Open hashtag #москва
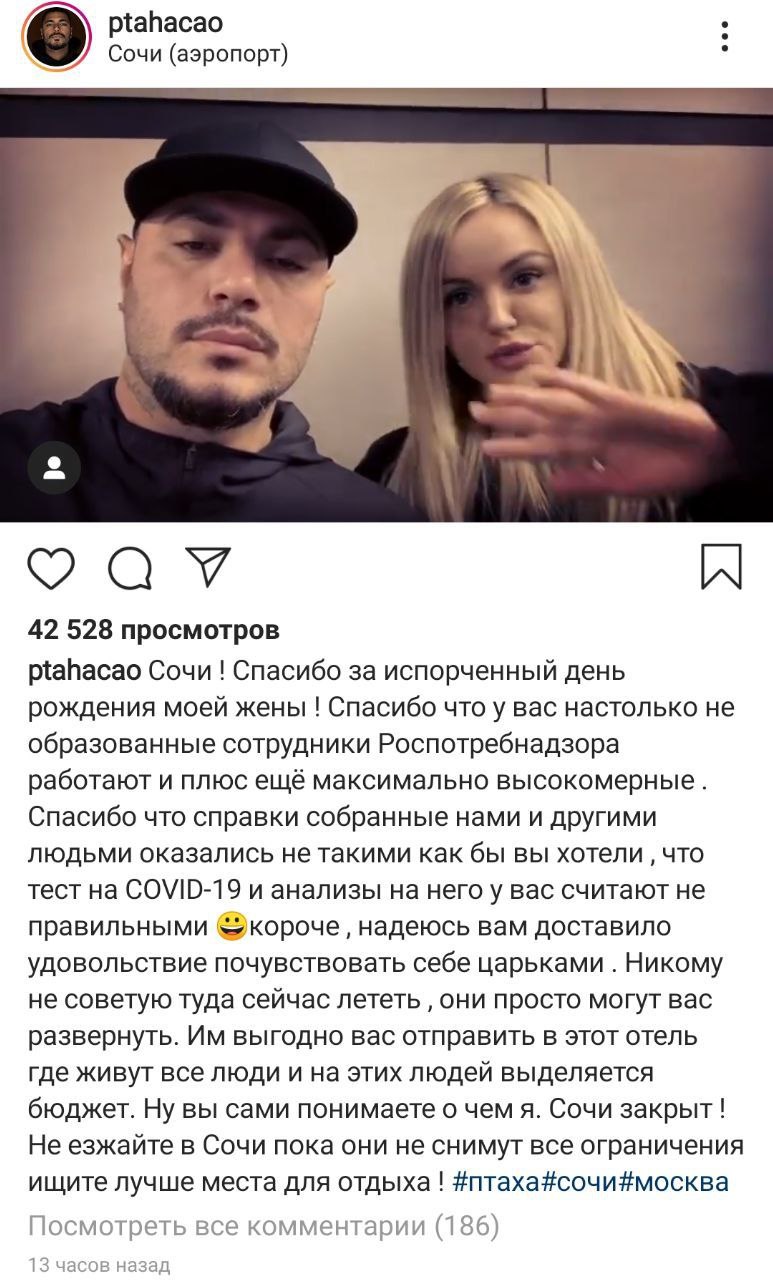773x1280 pixels. [673, 1181]
